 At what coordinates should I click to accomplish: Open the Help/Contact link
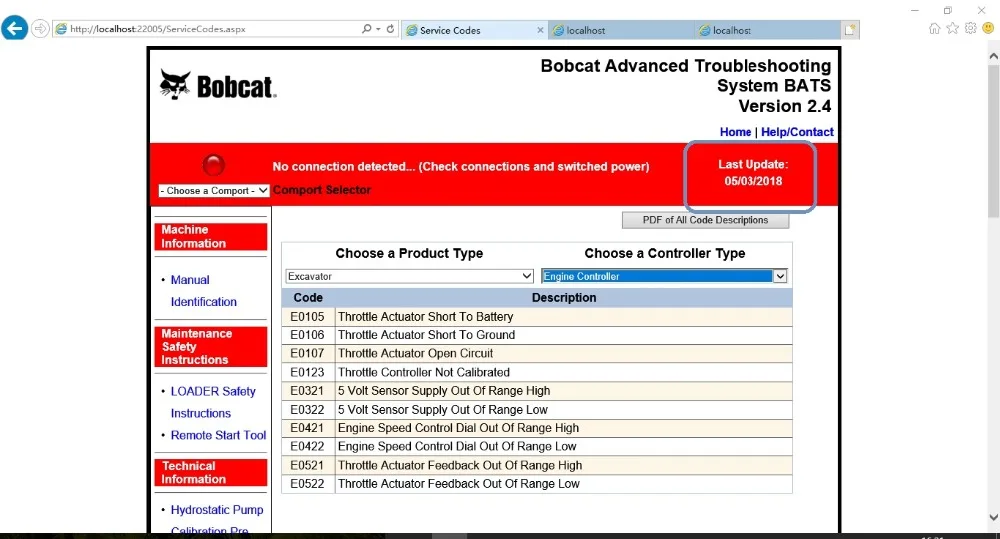(797, 132)
